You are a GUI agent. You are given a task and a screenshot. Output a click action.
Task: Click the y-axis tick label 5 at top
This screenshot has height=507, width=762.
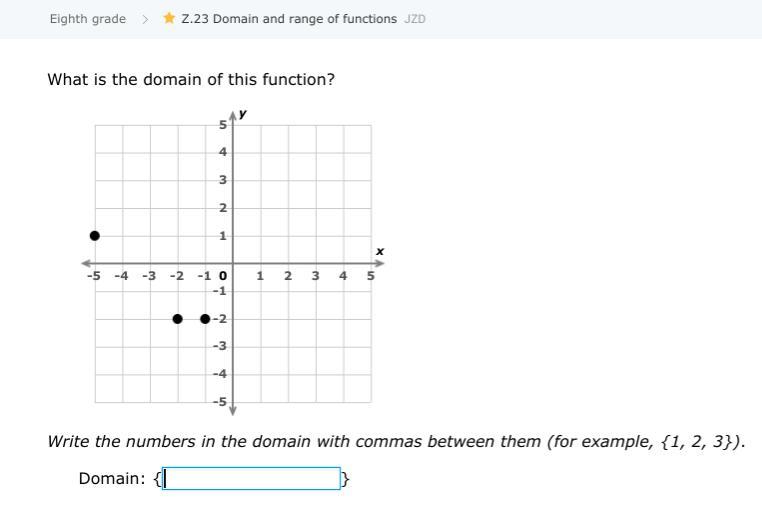[224, 124]
